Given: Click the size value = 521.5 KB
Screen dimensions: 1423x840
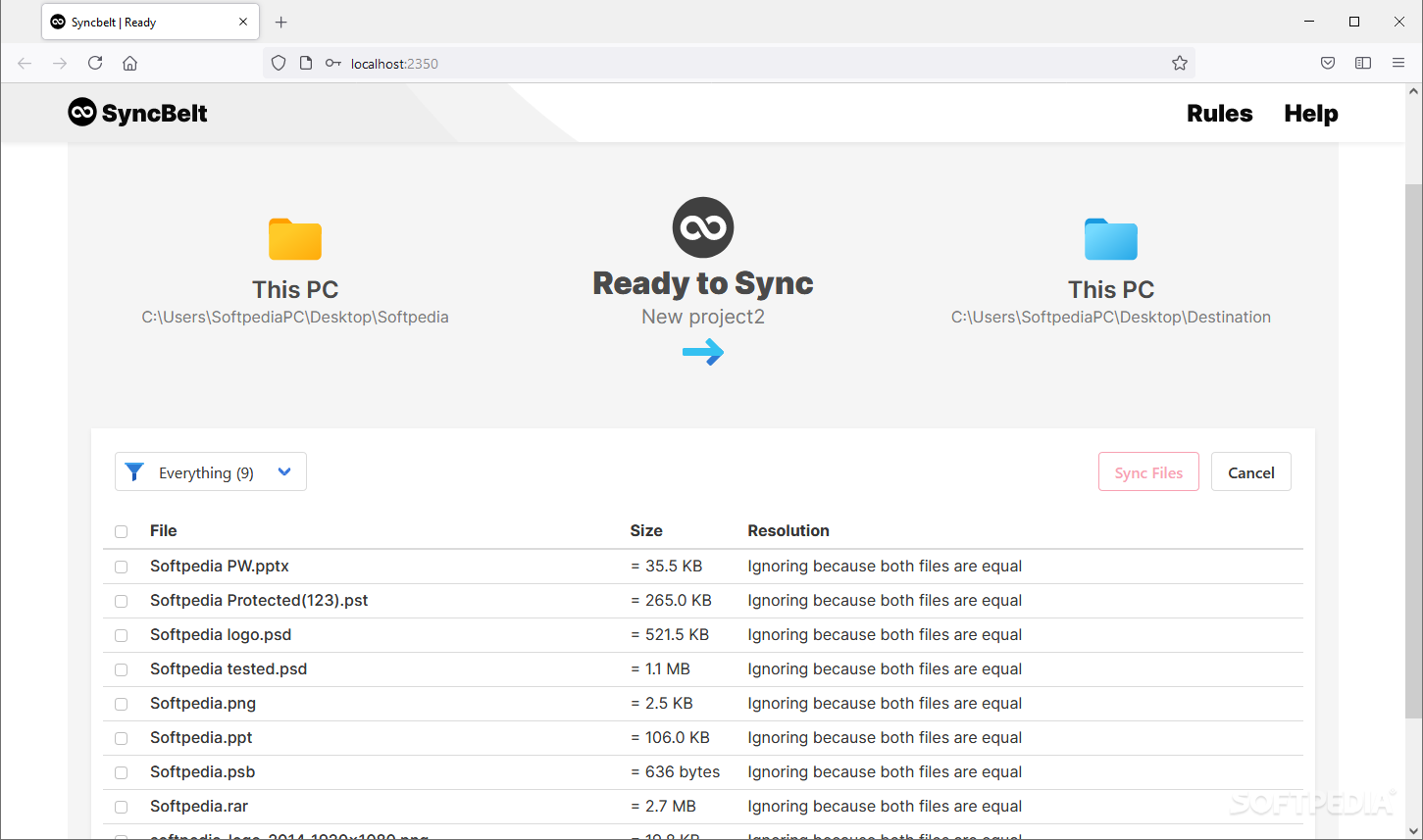Looking at the screenshot, I should tap(670, 634).
